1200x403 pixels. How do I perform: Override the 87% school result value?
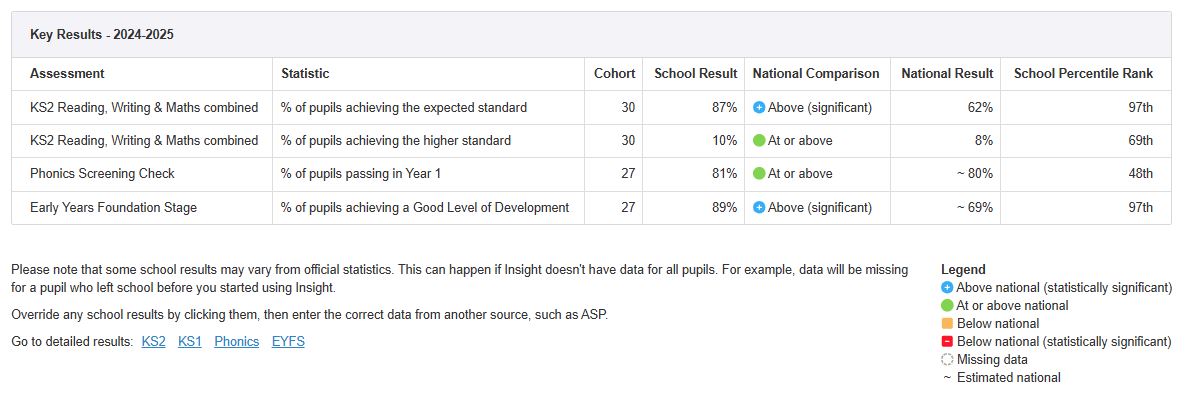(724, 107)
